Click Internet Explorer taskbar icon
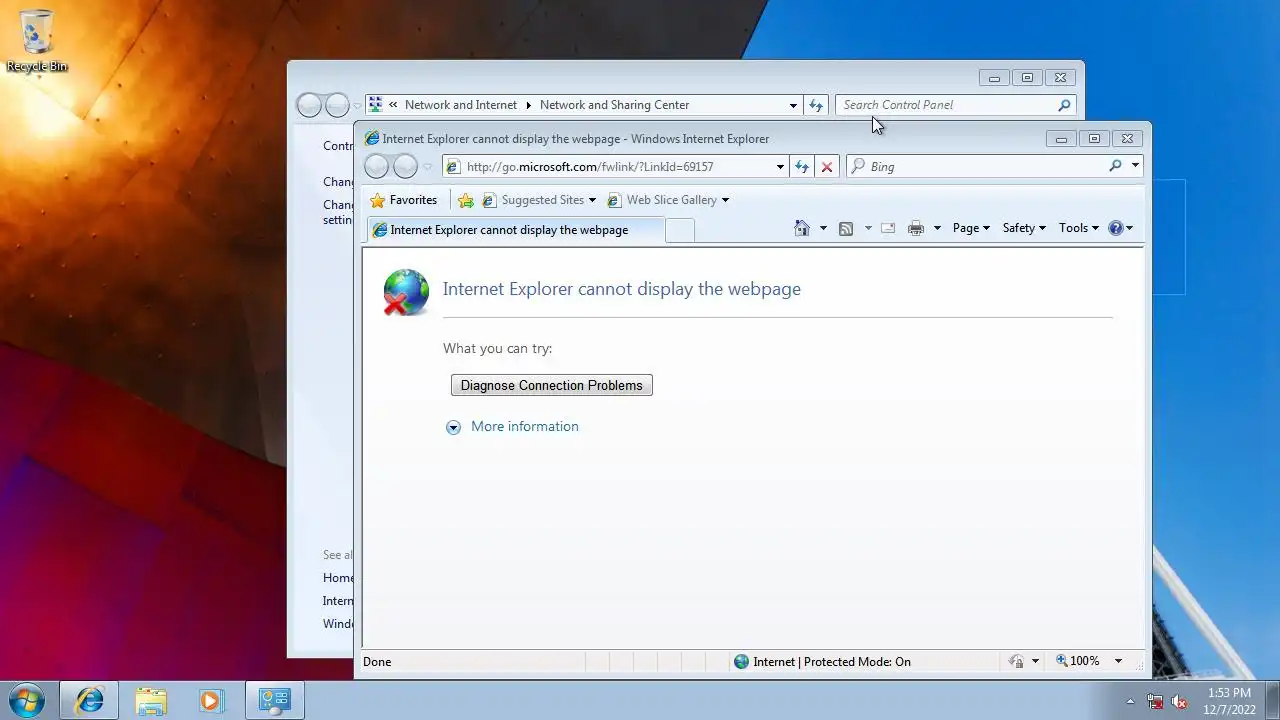Viewport: 1280px width, 720px height. click(x=90, y=700)
